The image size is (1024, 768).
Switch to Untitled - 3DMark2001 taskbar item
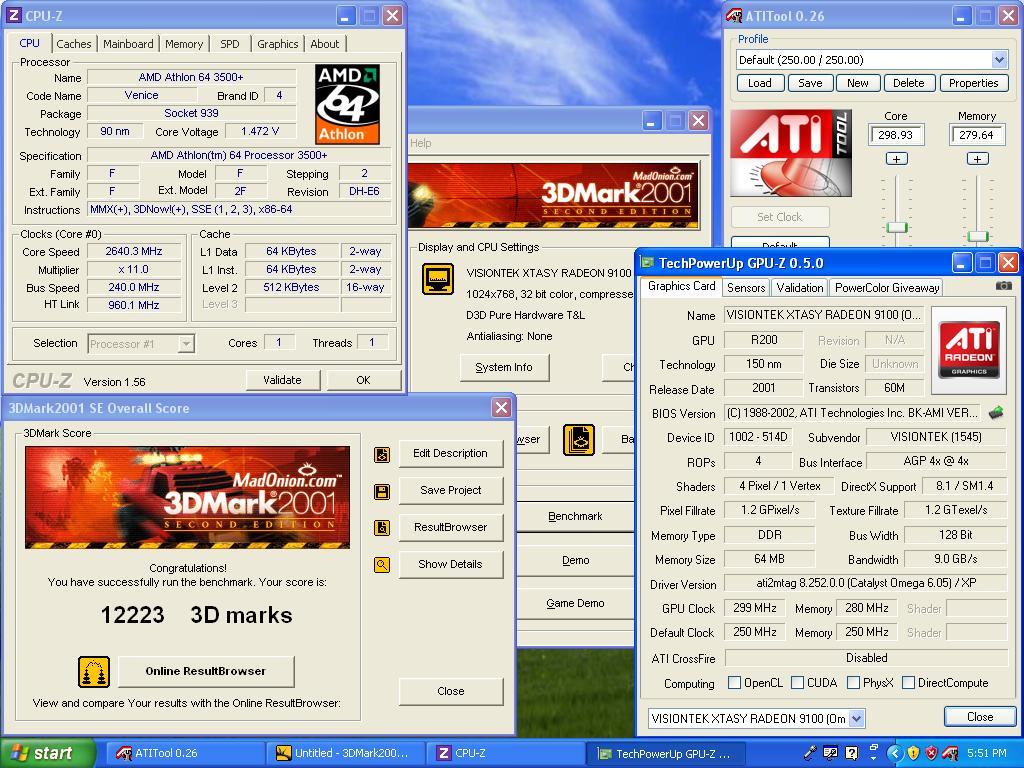(x=346, y=753)
